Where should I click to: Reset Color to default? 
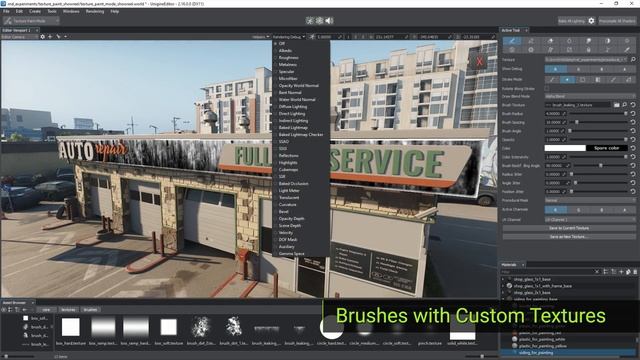pyautogui.click(x=633, y=148)
